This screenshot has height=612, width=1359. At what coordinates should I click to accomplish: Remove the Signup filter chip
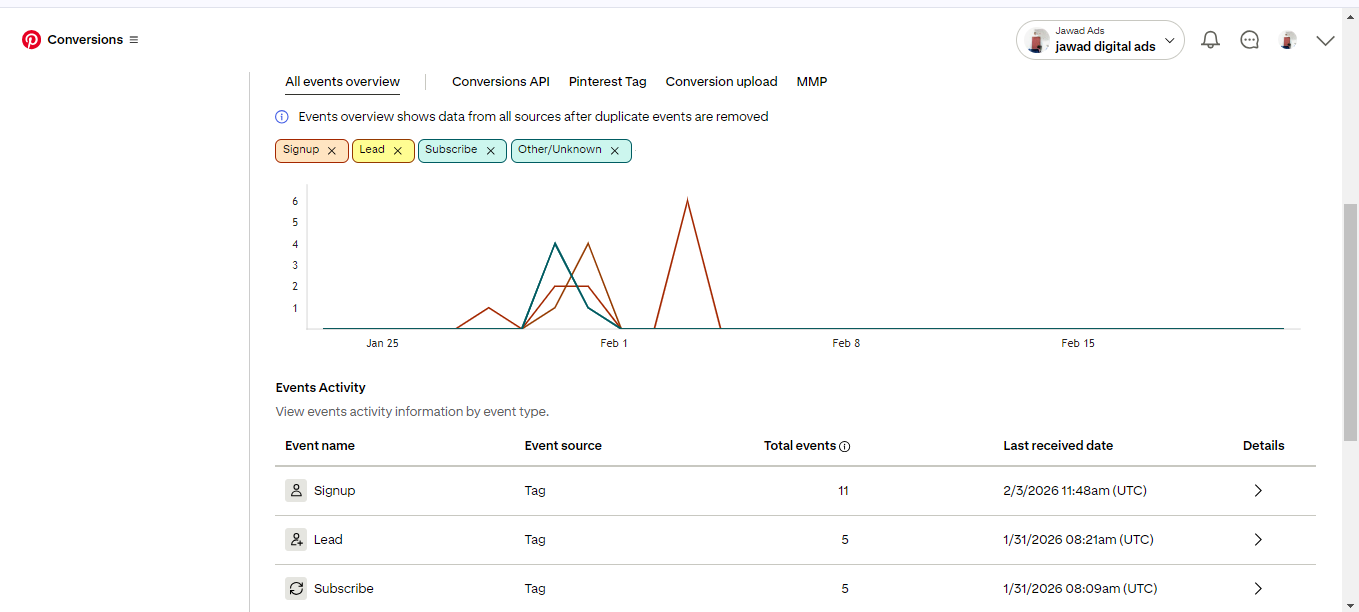[332, 151]
